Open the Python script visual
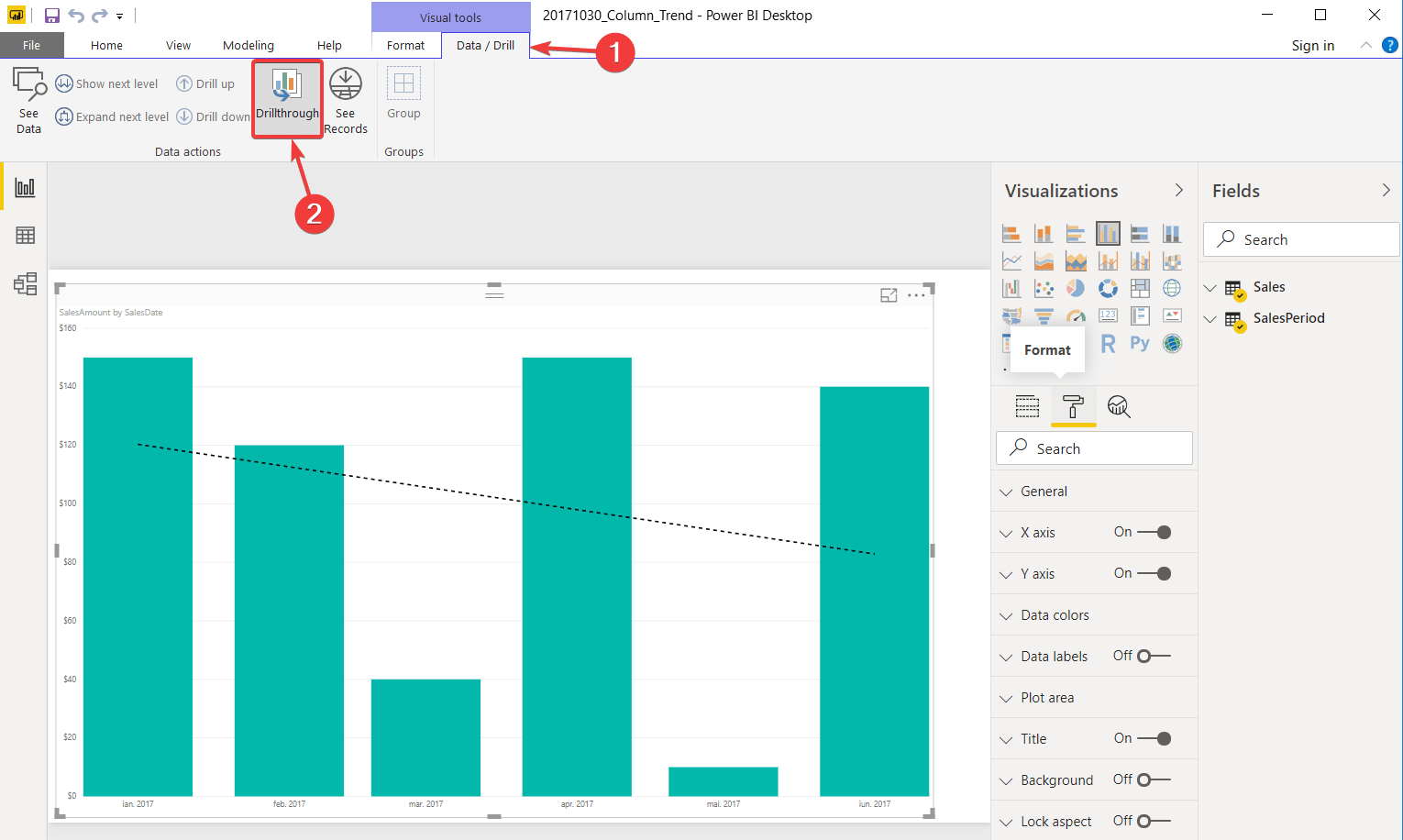The height and width of the screenshot is (840, 1403). pos(1139,343)
